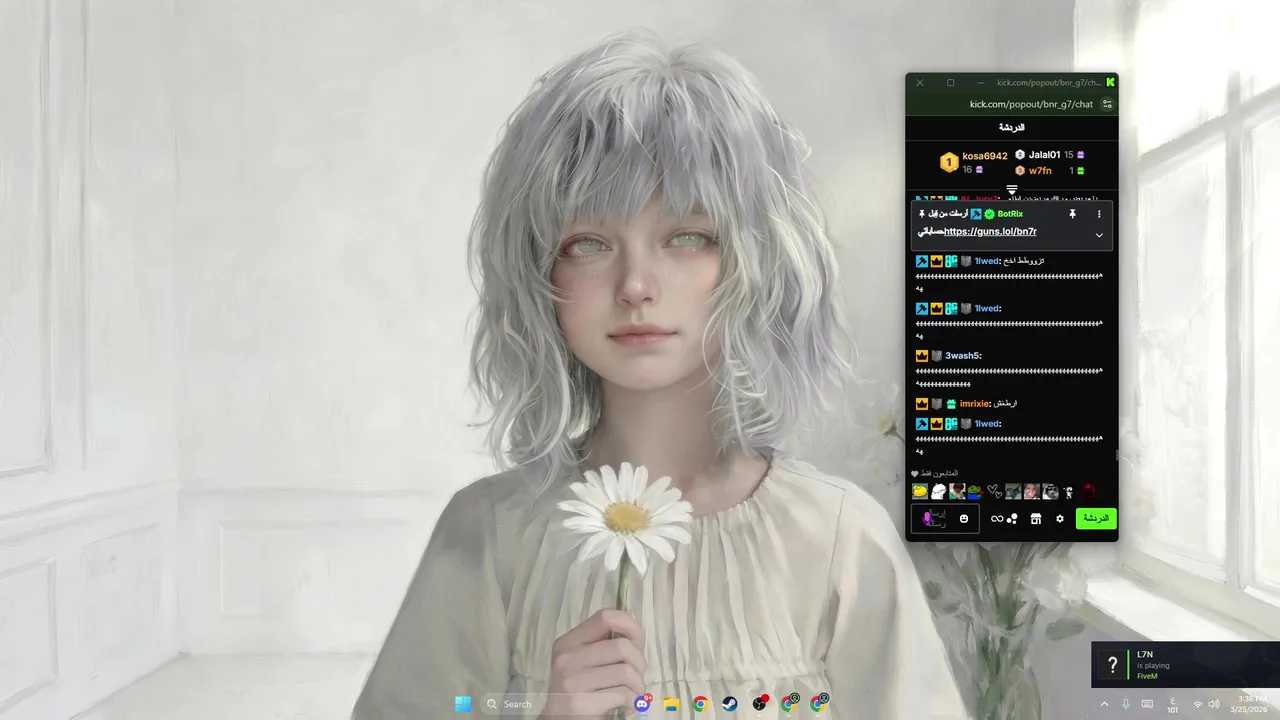Open the emoji picker in message box
This screenshot has height=720, width=1280.
click(964, 519)
